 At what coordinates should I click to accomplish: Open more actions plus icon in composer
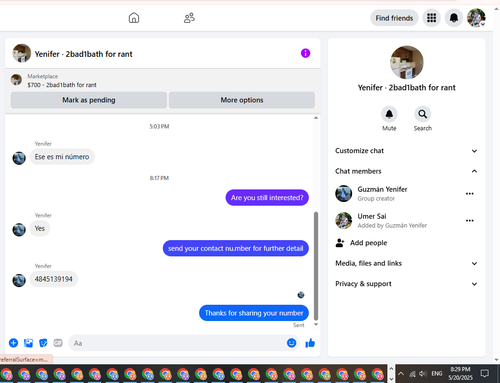click(13, 343)
